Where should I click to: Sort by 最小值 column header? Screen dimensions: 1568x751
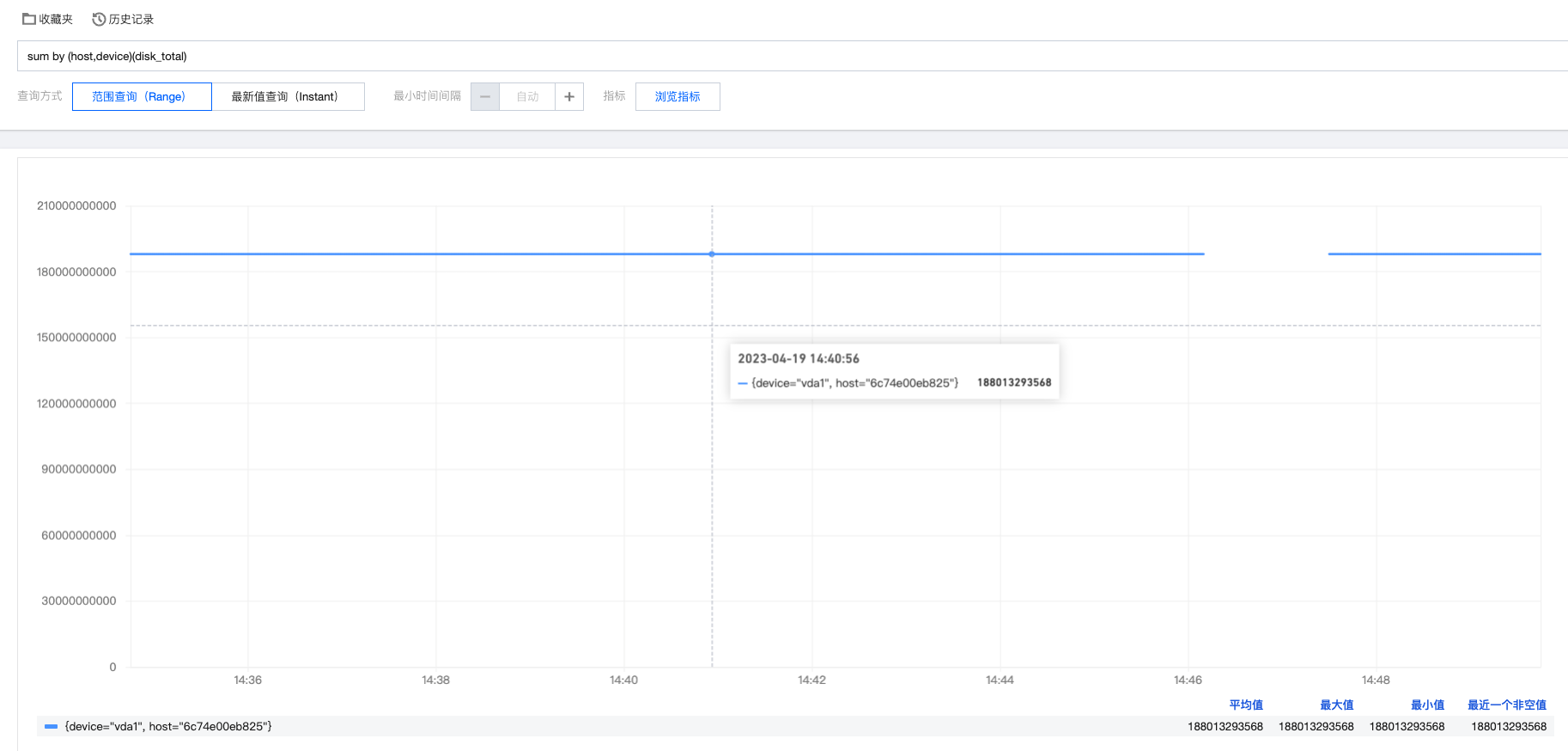click(1427, 705)
